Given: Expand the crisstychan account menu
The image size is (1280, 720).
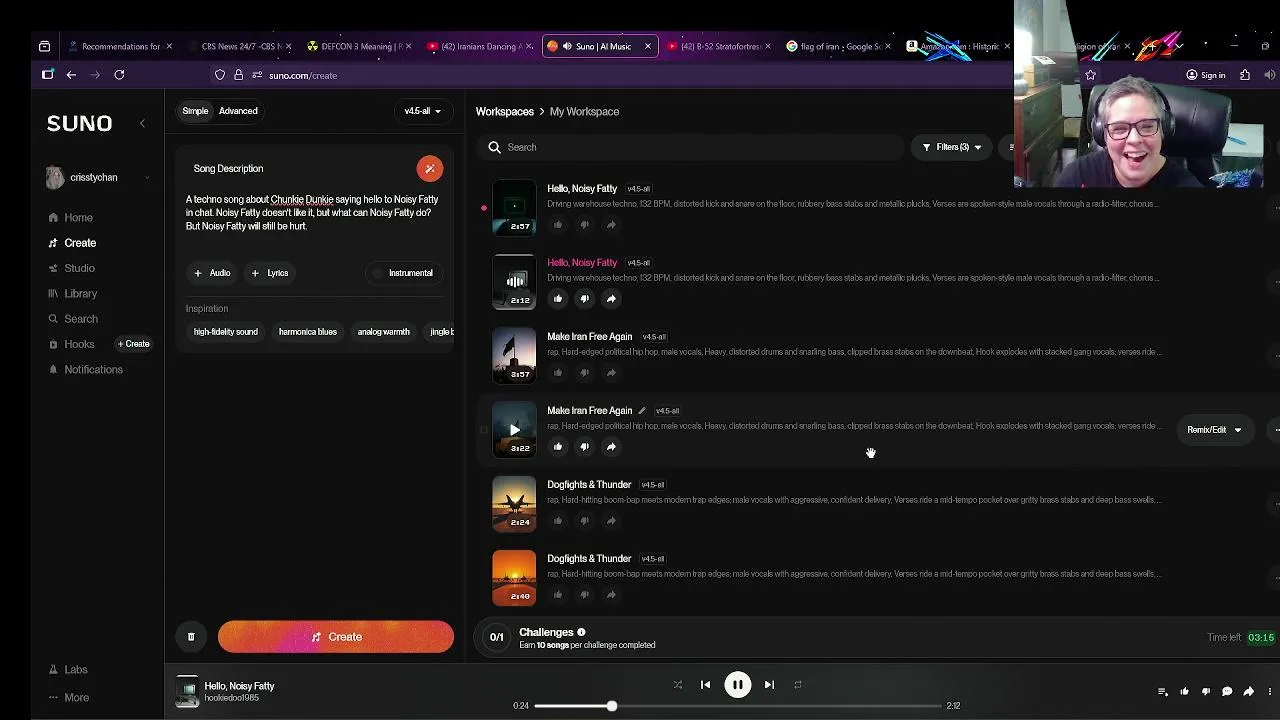Looking at the screenshot, I should 98,178.
